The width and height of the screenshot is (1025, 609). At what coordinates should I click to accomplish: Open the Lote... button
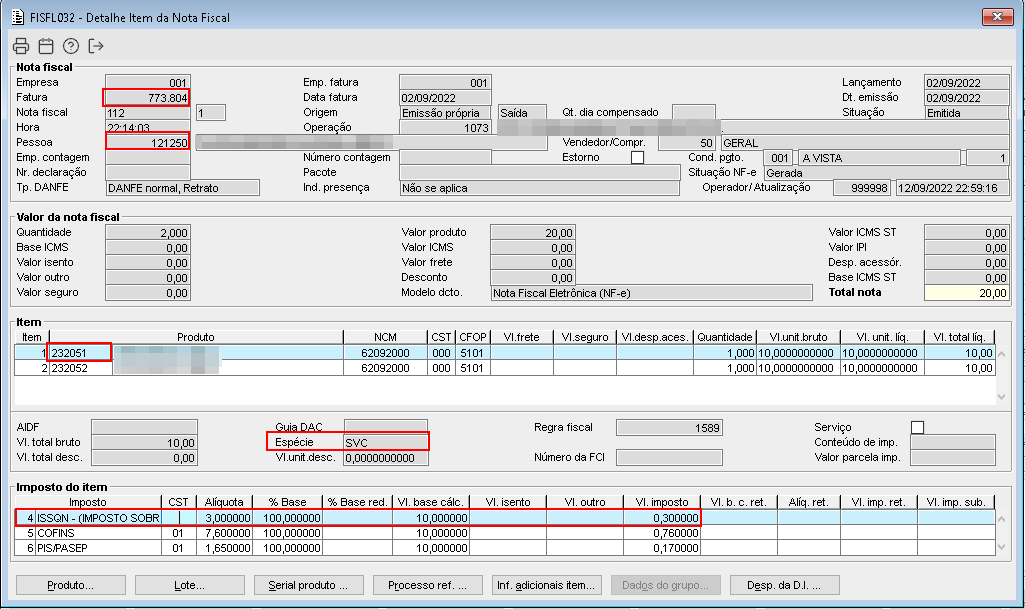pos(190,585)
